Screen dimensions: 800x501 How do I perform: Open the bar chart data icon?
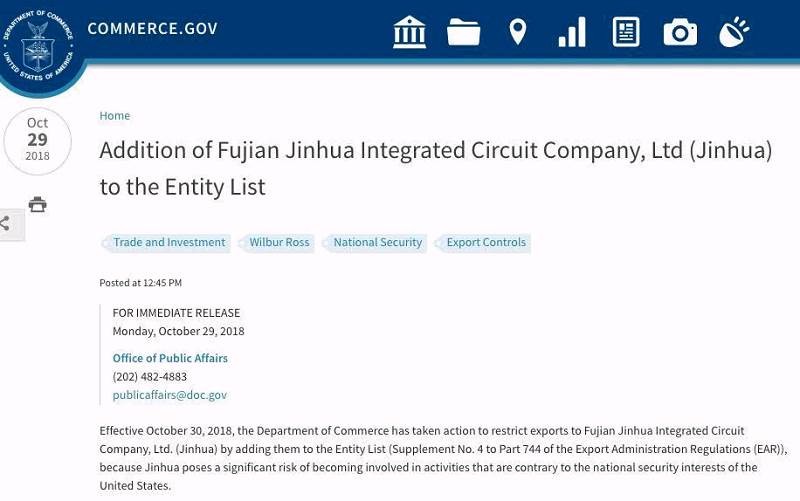[572, 32]
